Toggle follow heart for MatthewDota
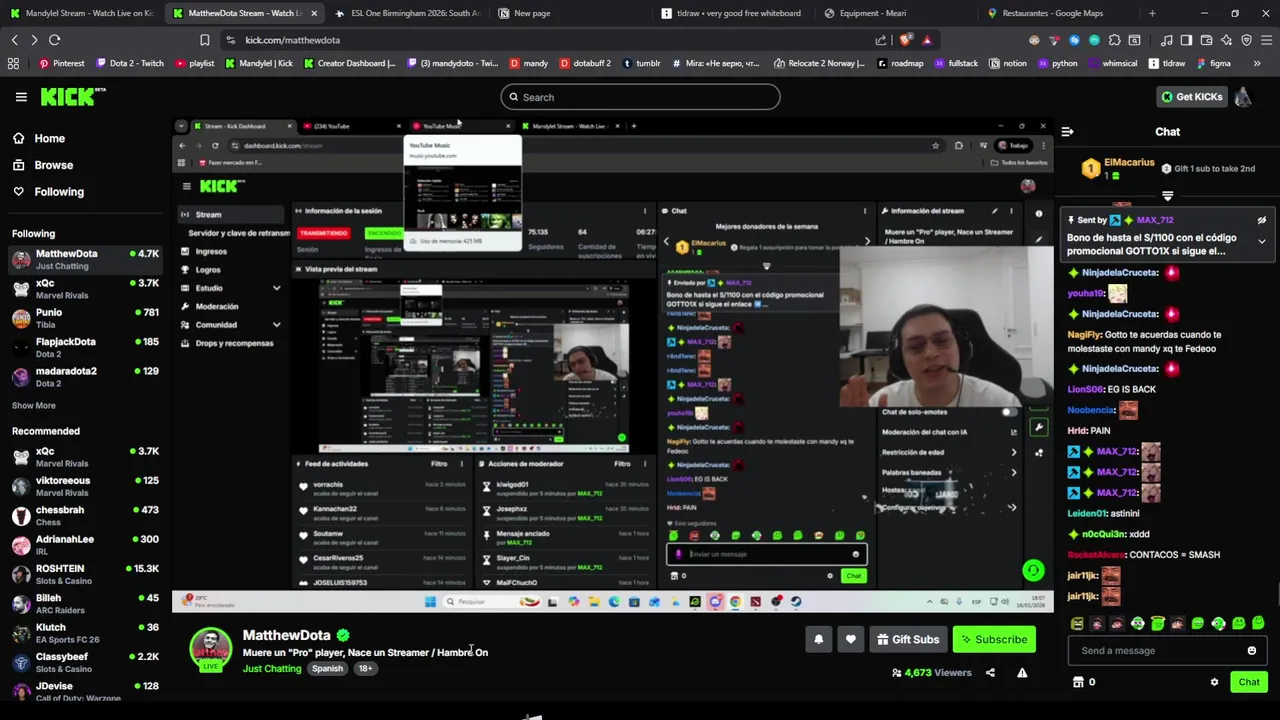Screen dimensions: 1280x720 pyautogui.click(x=850, y=640)
